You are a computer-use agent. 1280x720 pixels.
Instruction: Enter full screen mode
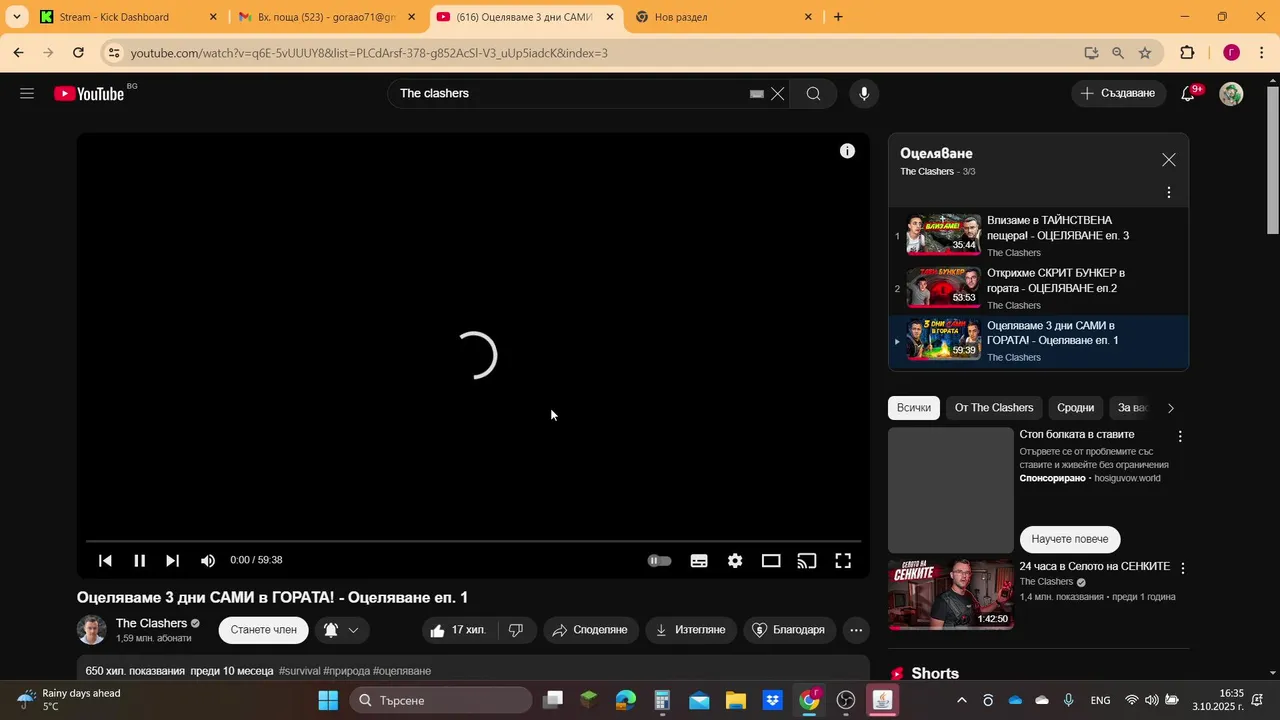(x=843, y=561)
